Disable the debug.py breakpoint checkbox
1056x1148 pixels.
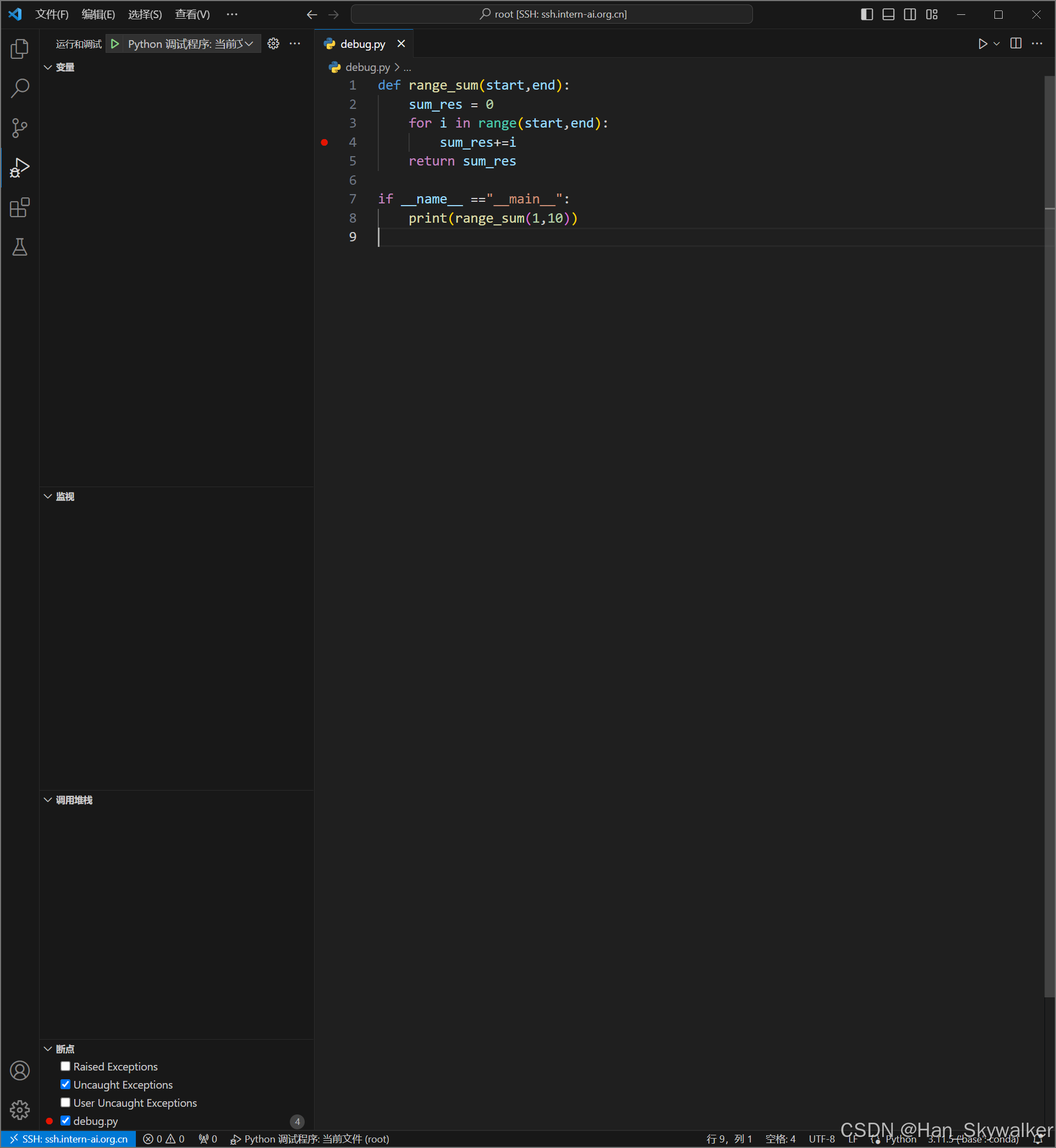pos(65,1121)
